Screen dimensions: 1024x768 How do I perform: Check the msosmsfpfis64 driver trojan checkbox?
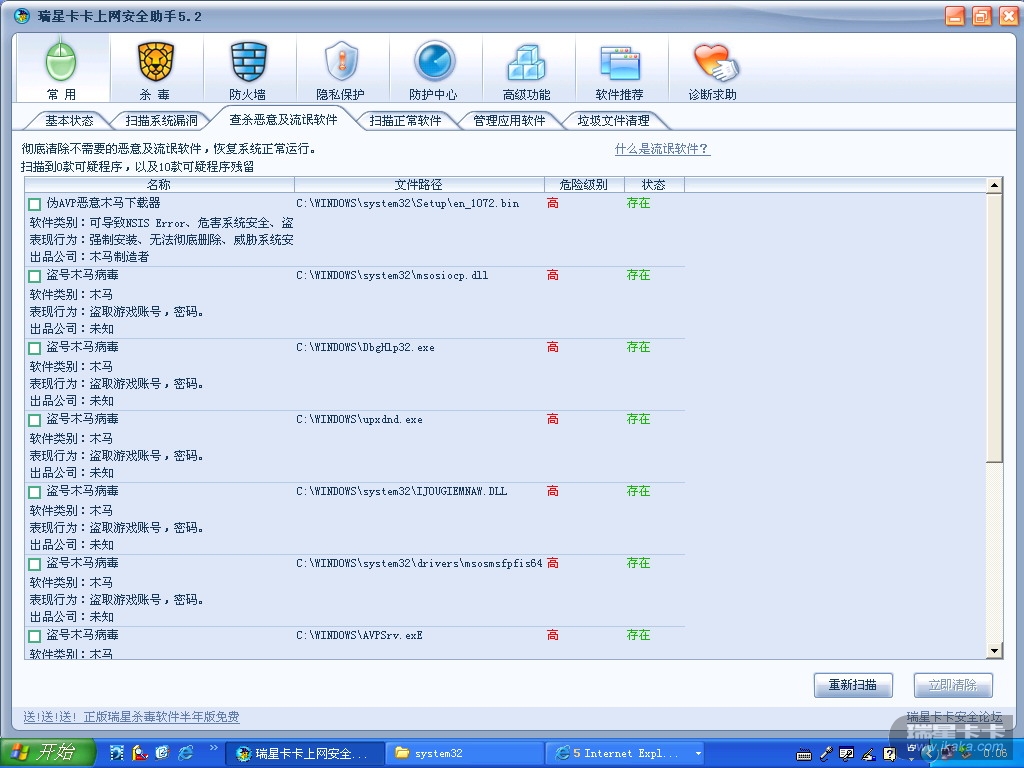35,564
